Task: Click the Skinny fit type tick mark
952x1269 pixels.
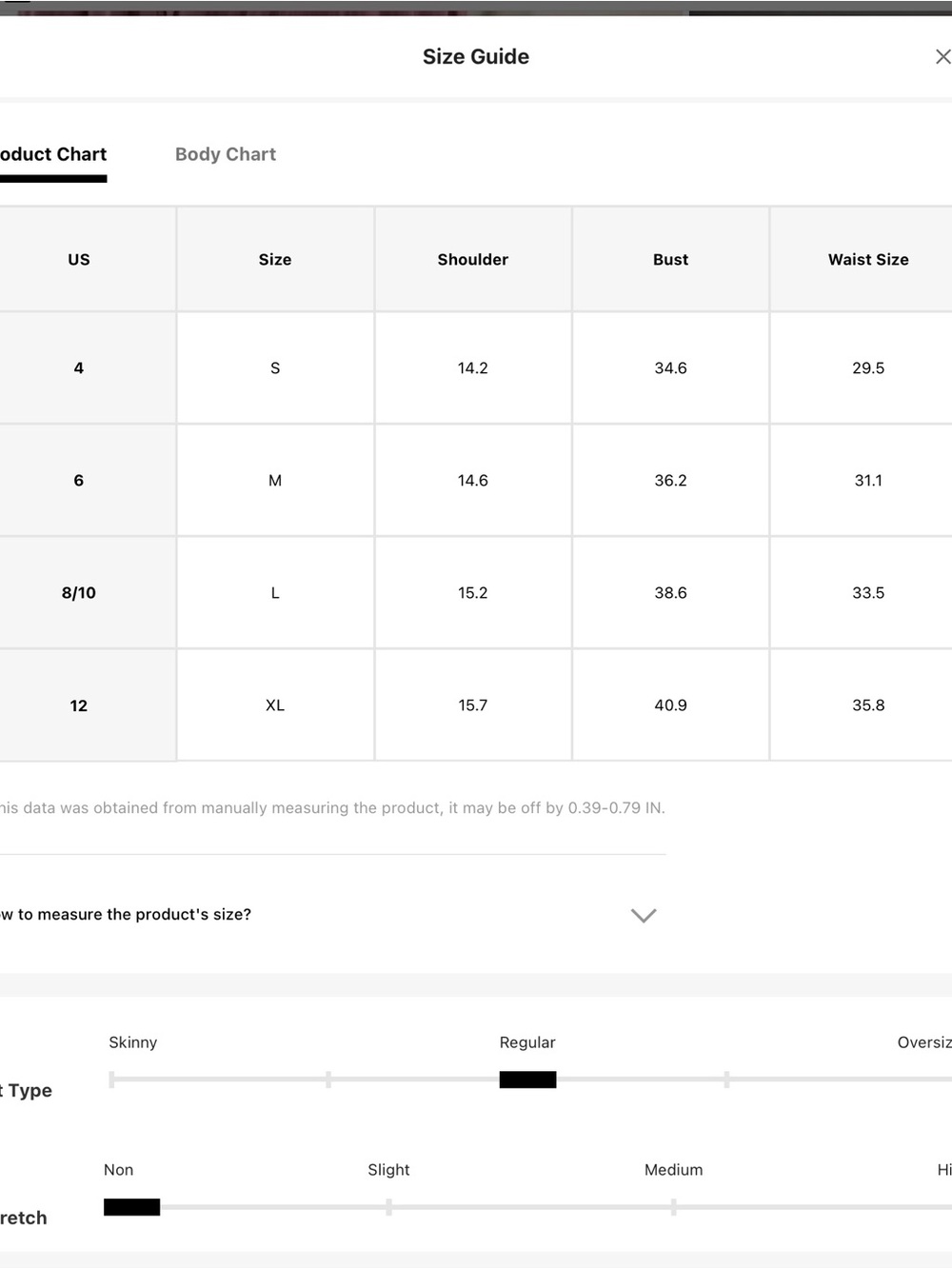Action: [x=112, y=1080]
